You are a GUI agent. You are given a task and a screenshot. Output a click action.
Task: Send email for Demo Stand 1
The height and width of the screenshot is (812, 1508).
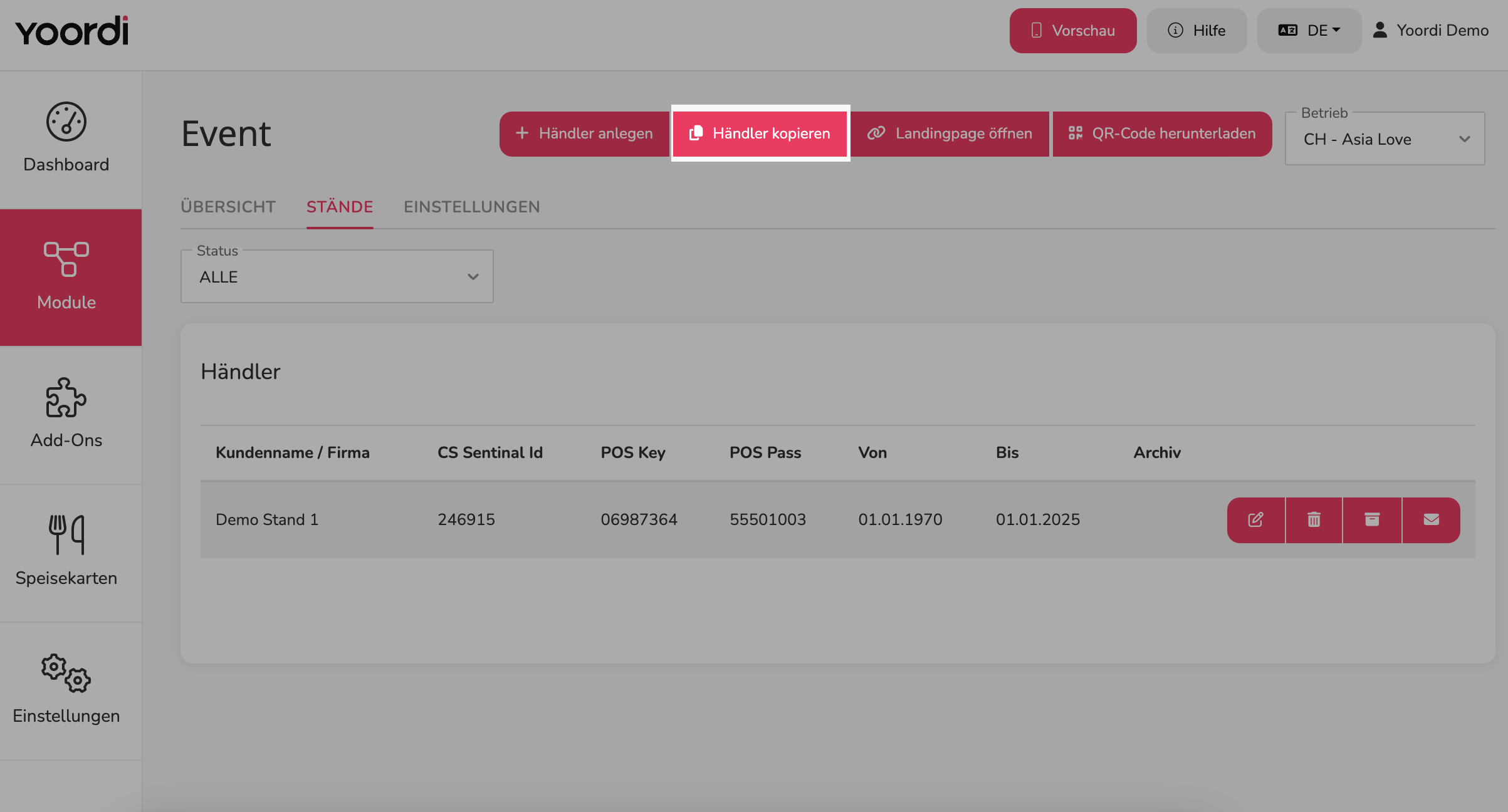(x=1431, y=520)
